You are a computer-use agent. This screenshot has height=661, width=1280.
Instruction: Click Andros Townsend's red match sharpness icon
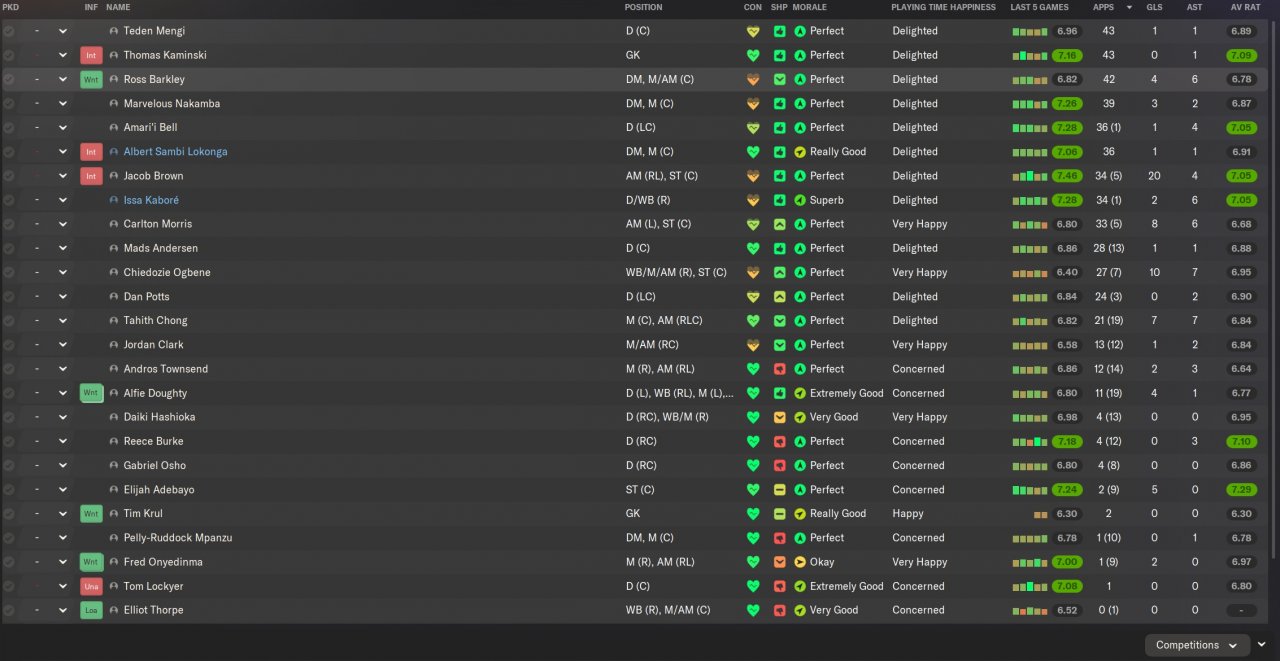click(780, 369)
